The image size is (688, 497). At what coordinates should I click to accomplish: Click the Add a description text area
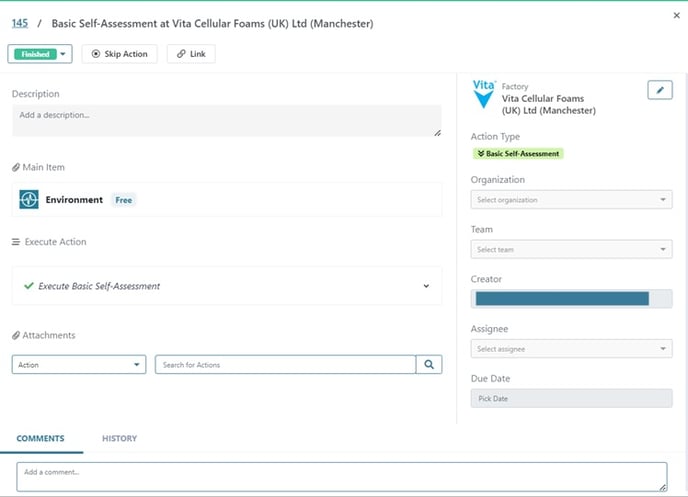[x=226, y=121]
